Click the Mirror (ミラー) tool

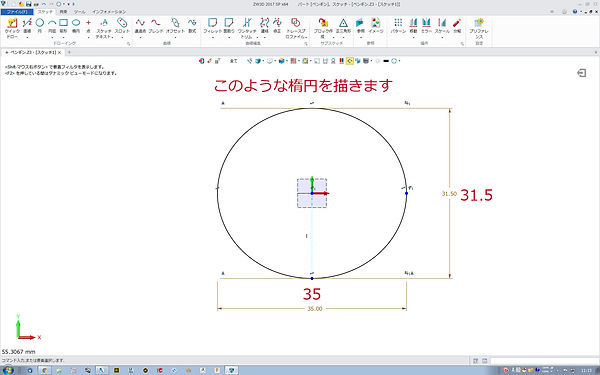426,26
